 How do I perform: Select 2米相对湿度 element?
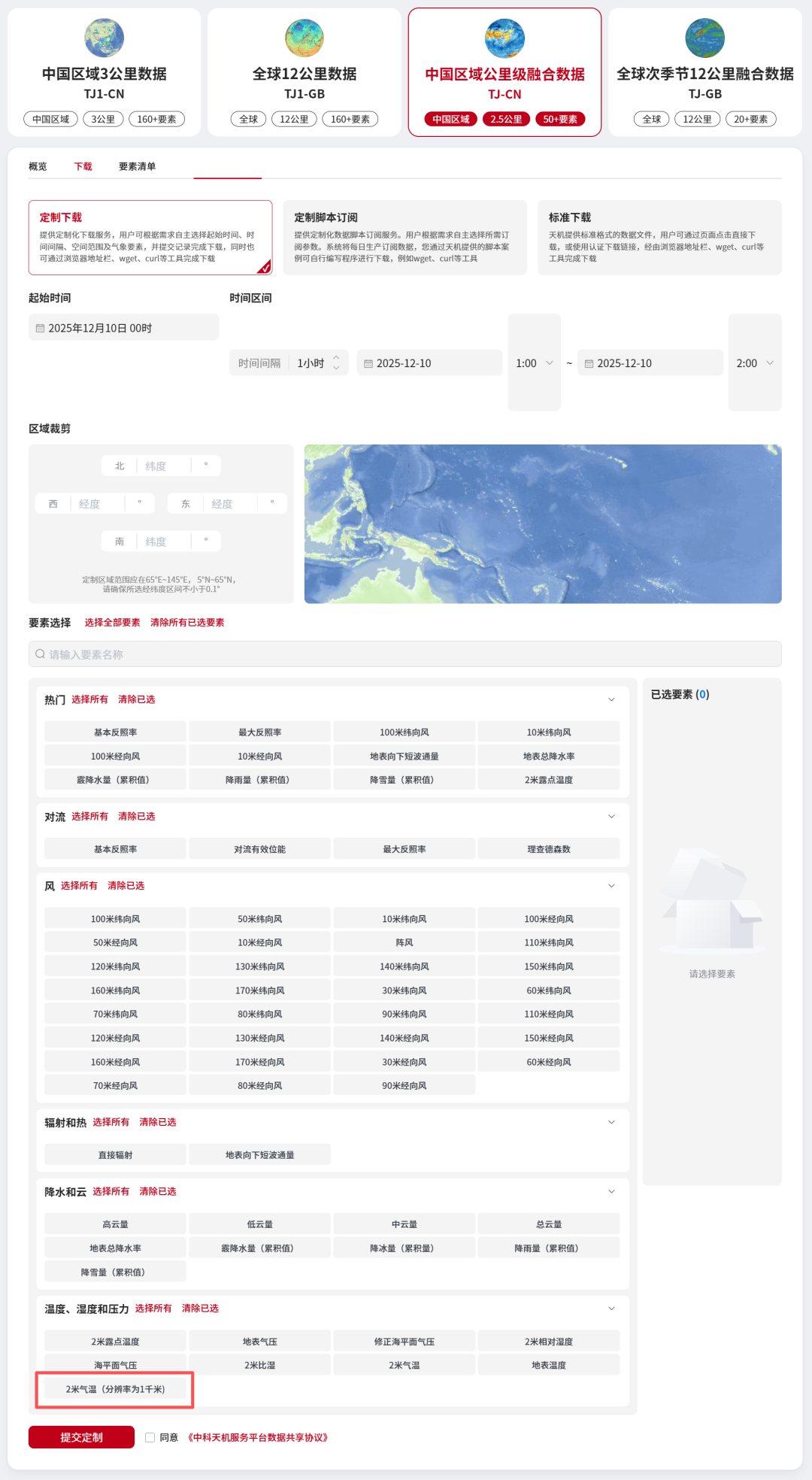tap(549, 1342)
